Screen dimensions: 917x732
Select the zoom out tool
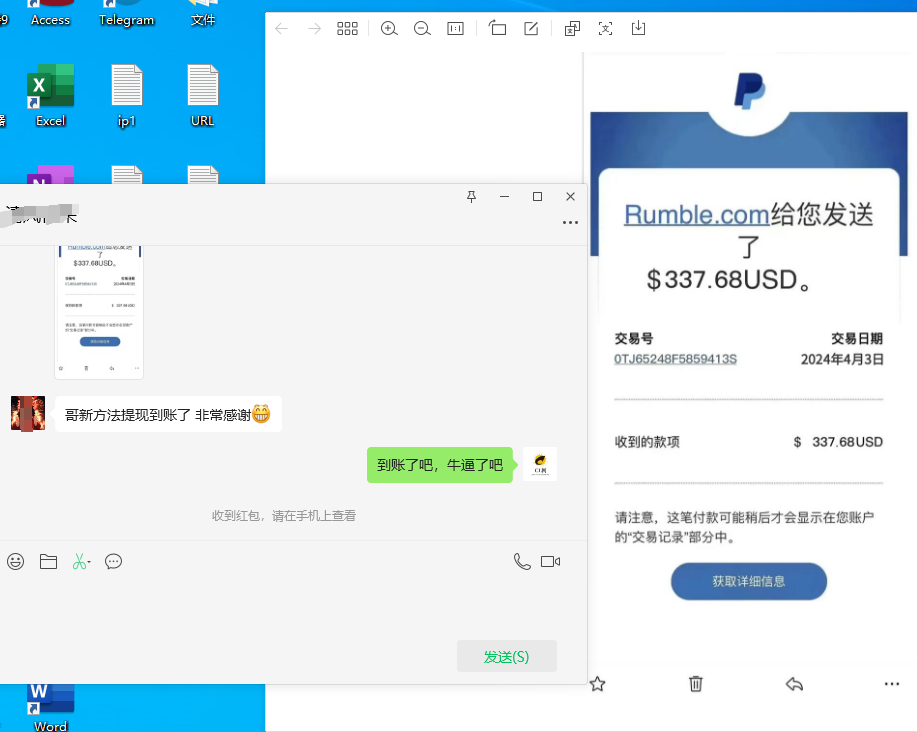tap(422, 28)
